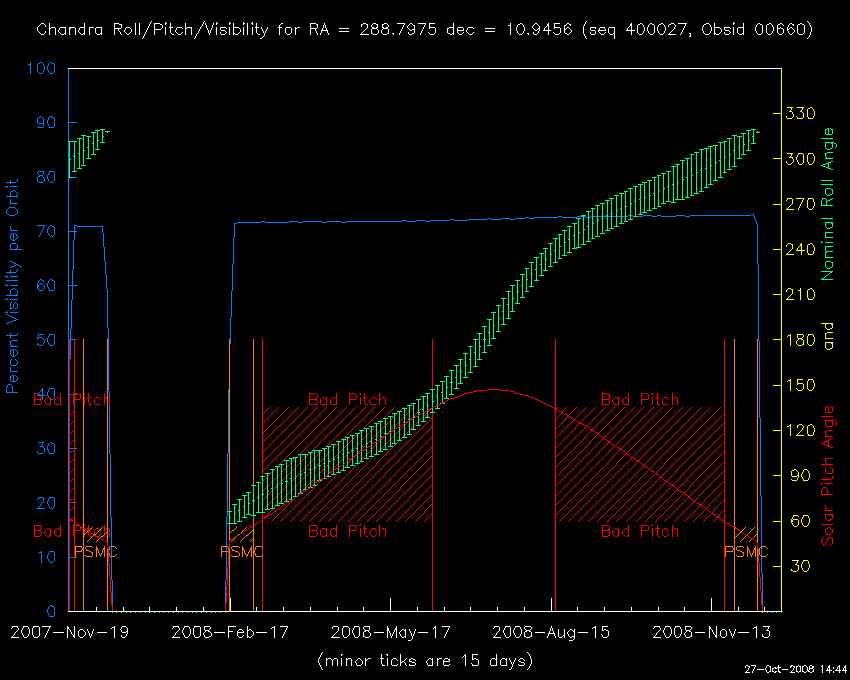Click the 100 tick on left axis
This screenshot has width=850, height=680.
pos(44,69)
